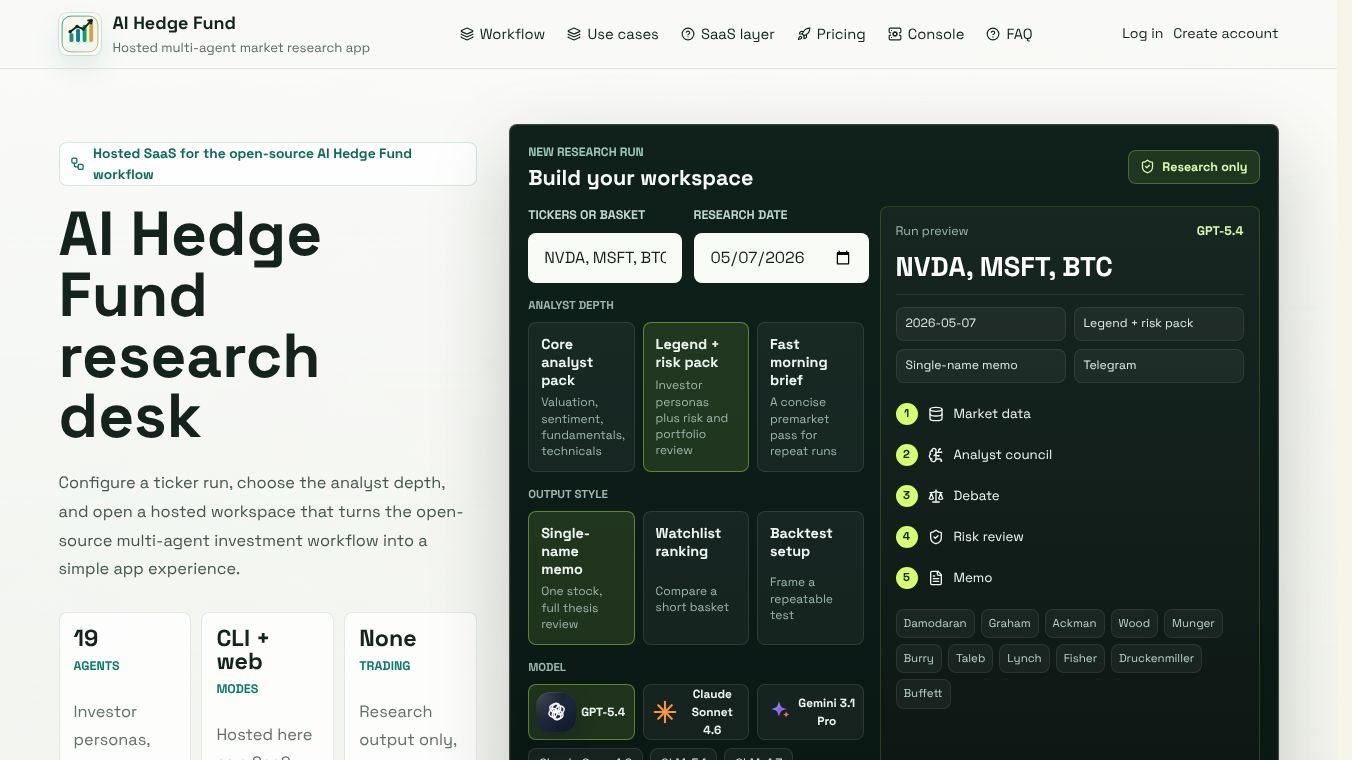Click the Damodaran persona chip
The image size is (1352, 760).
click(x=935, y=623)
